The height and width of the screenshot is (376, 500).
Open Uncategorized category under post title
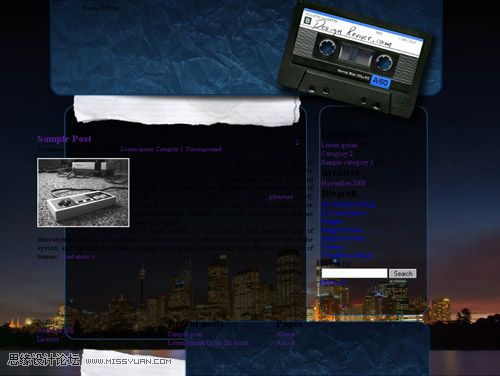coord(204,149)
